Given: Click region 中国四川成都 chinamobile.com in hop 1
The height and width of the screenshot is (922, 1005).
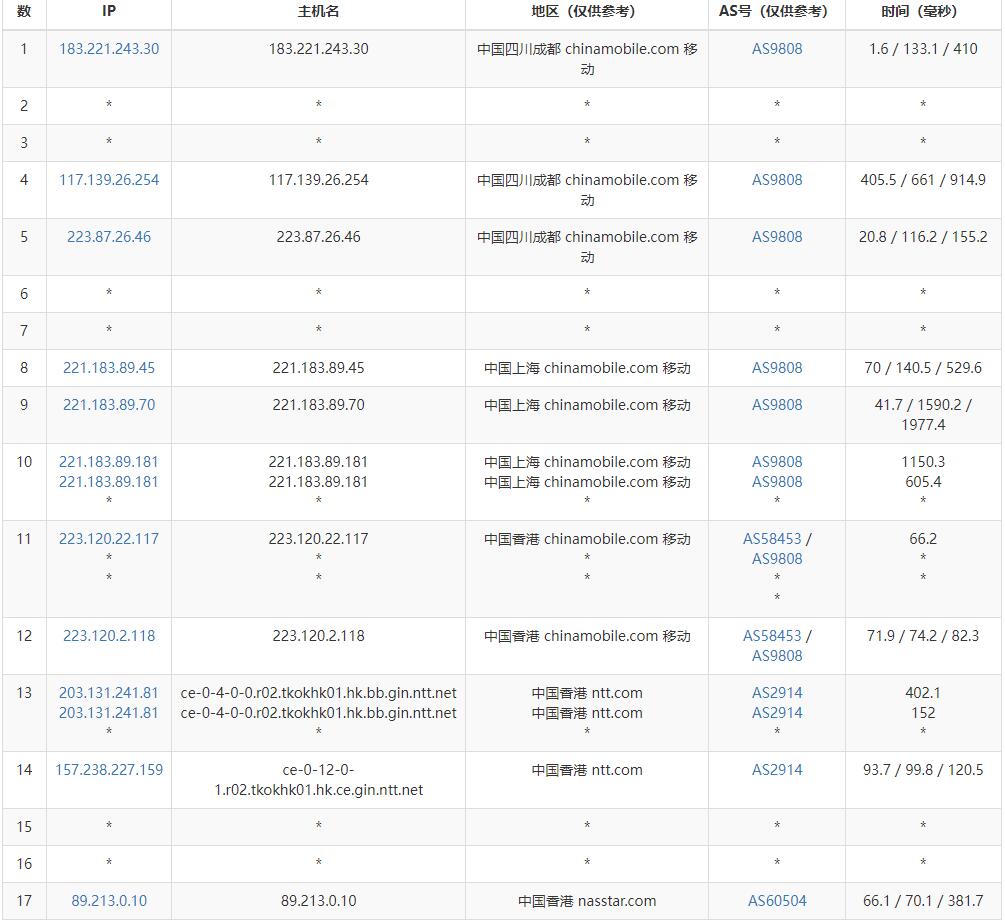Looking at the screenshot, I should tap(586, 59).
